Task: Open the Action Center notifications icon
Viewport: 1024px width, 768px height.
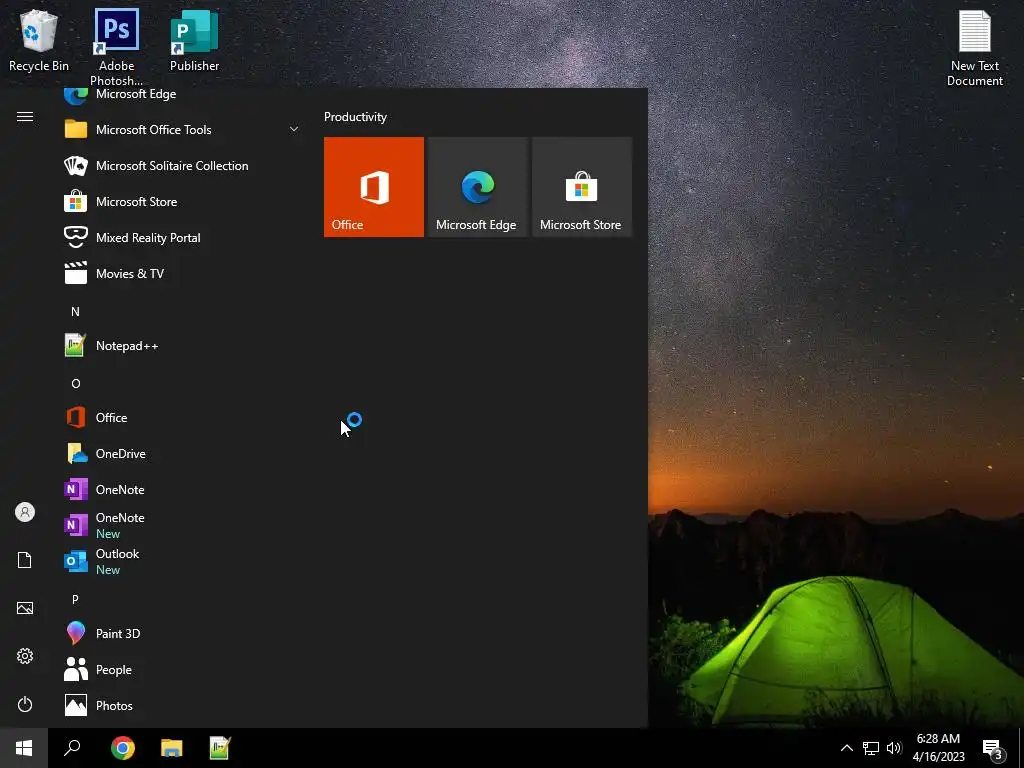Action: [x=993, y=749]
